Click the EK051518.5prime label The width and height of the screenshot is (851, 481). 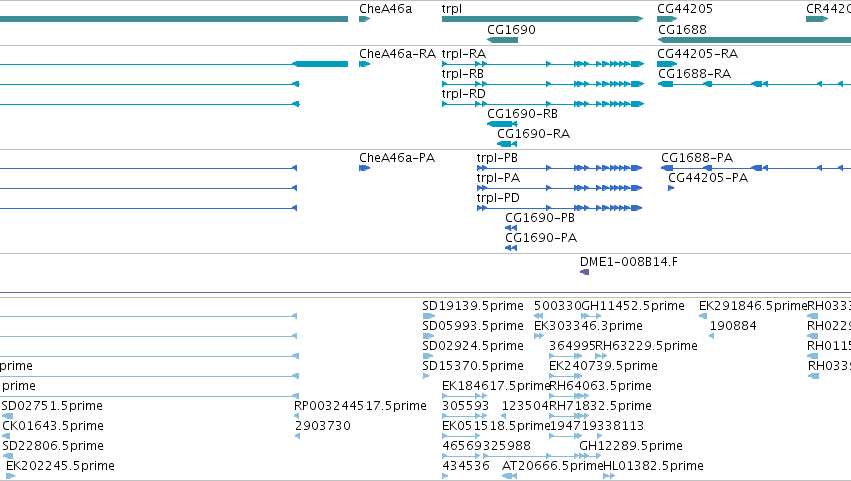(496, 426)
